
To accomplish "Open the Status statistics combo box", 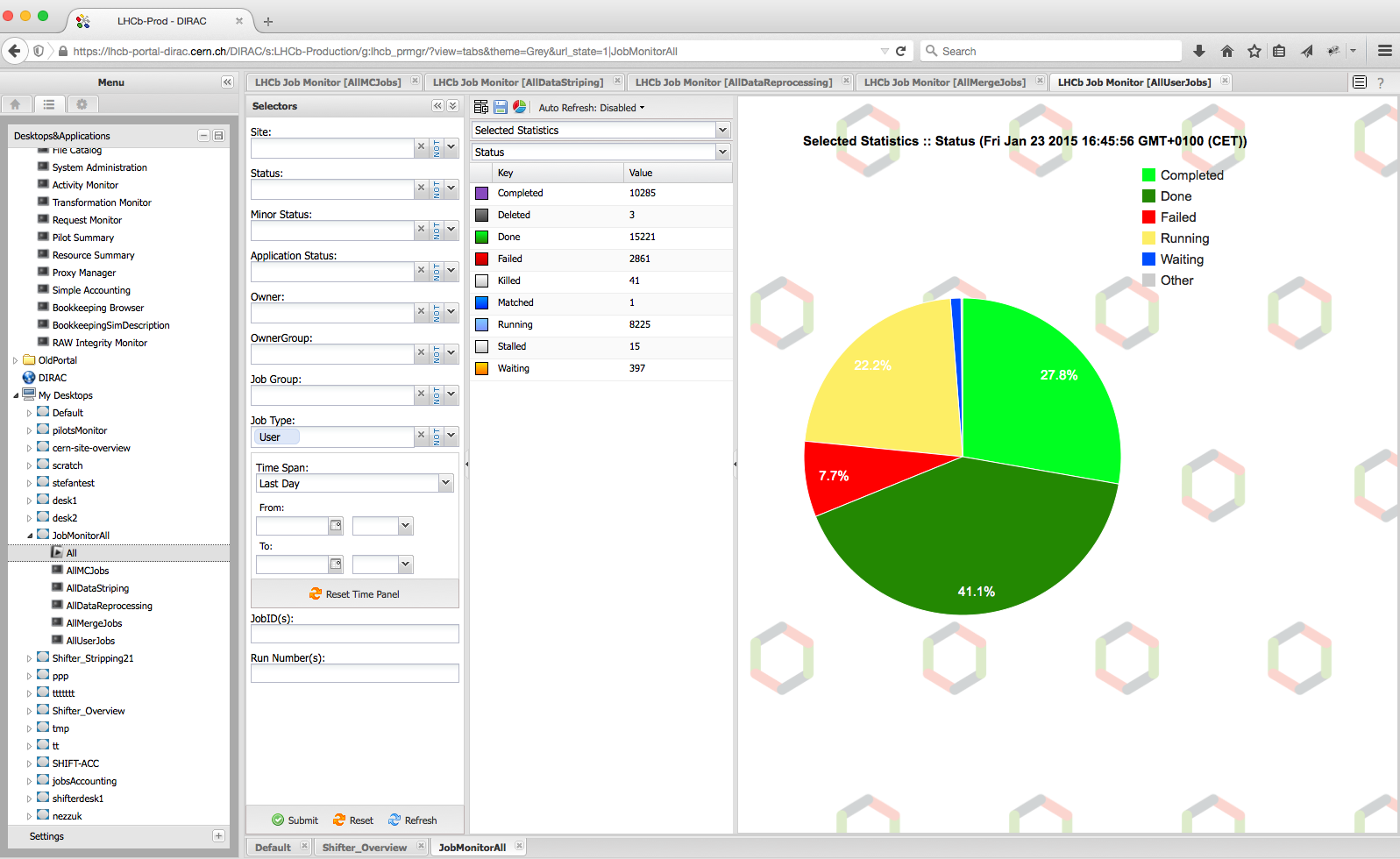I will [722, 152].
